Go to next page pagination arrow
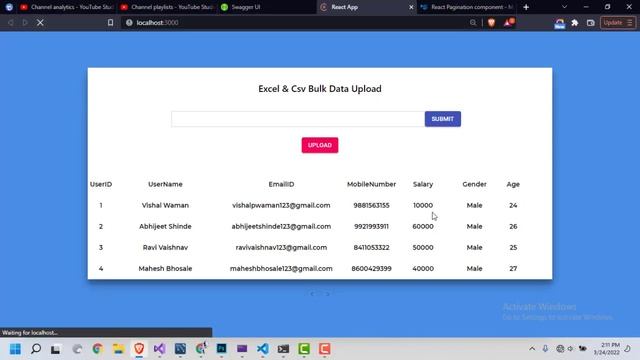640x360 pixels. (x=327, y=293)
